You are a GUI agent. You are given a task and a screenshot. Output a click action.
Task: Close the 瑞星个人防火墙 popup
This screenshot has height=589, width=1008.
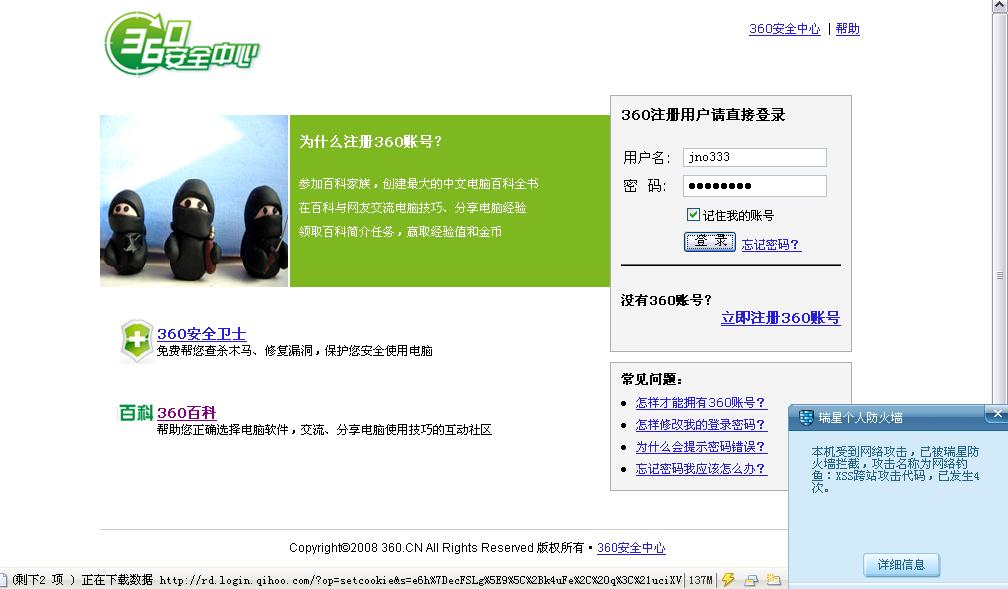pyautogui.click(x=997, y=413)
